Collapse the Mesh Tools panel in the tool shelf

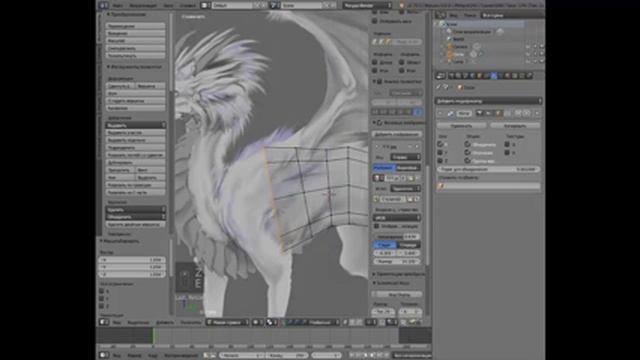[x=108, y=67]
